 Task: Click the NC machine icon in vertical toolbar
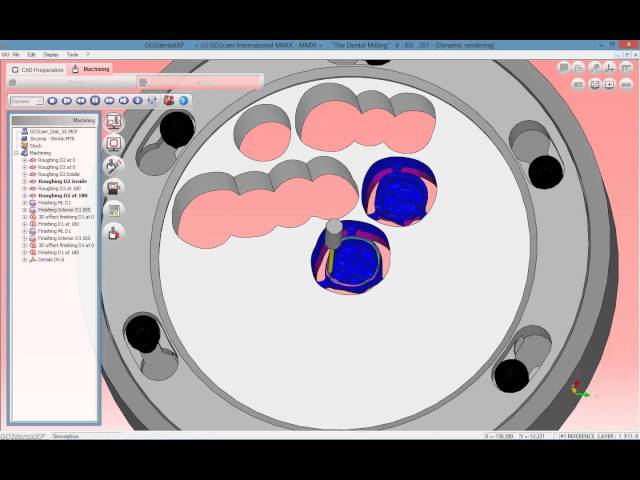(113, 187)
